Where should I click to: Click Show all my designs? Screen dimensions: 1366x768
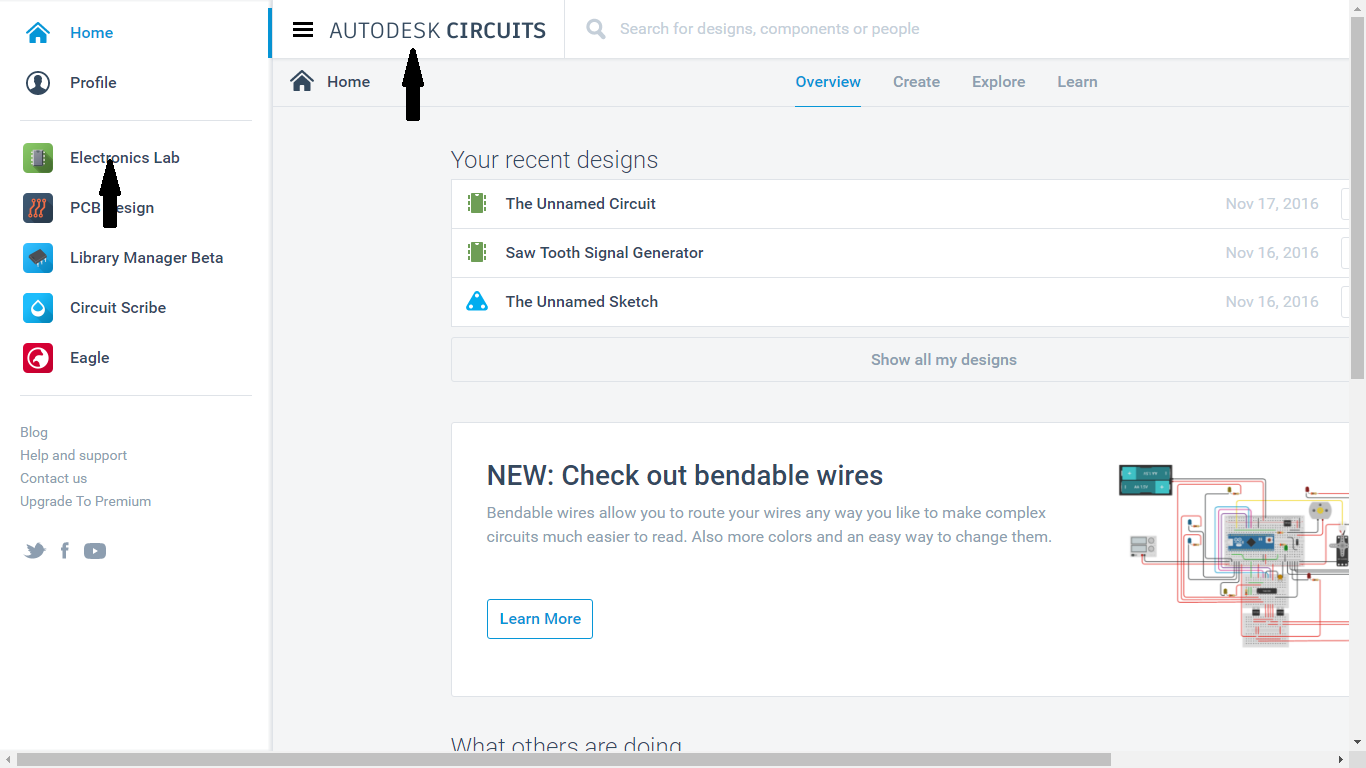pyautogui.click(x=943, y=360)
